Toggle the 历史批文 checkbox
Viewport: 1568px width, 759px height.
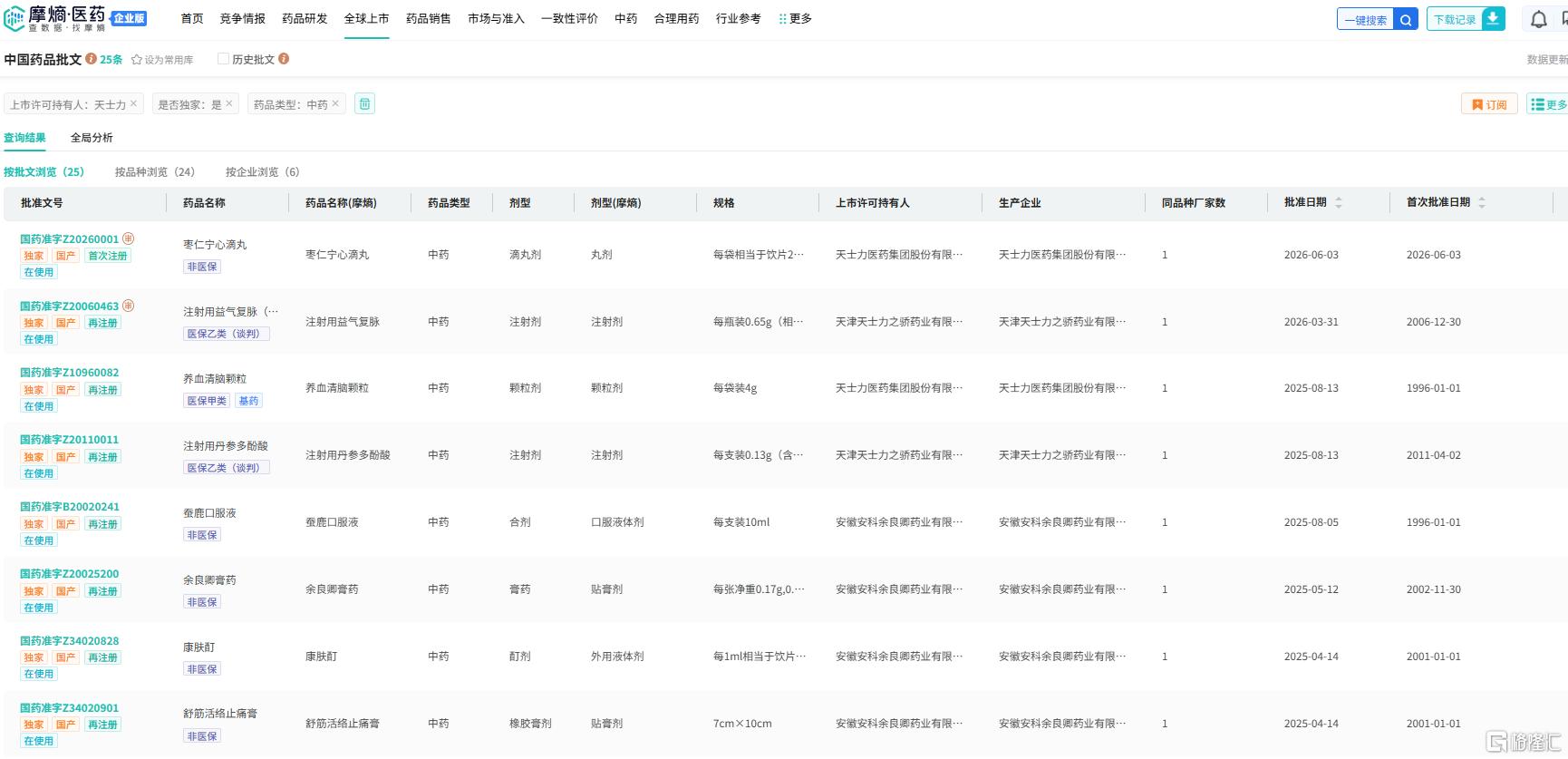[223, 59]
